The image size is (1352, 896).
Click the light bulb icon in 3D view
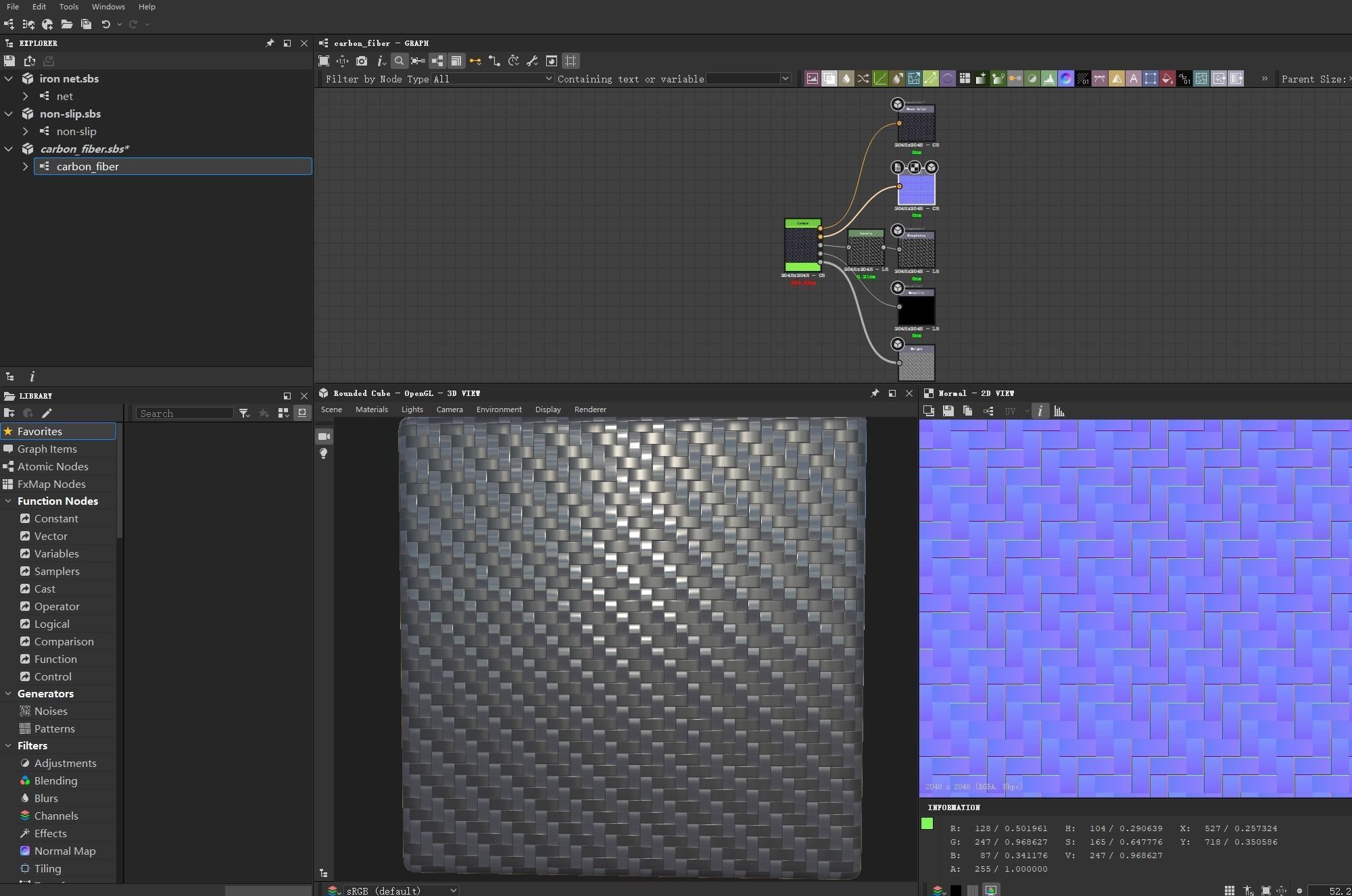324,453
